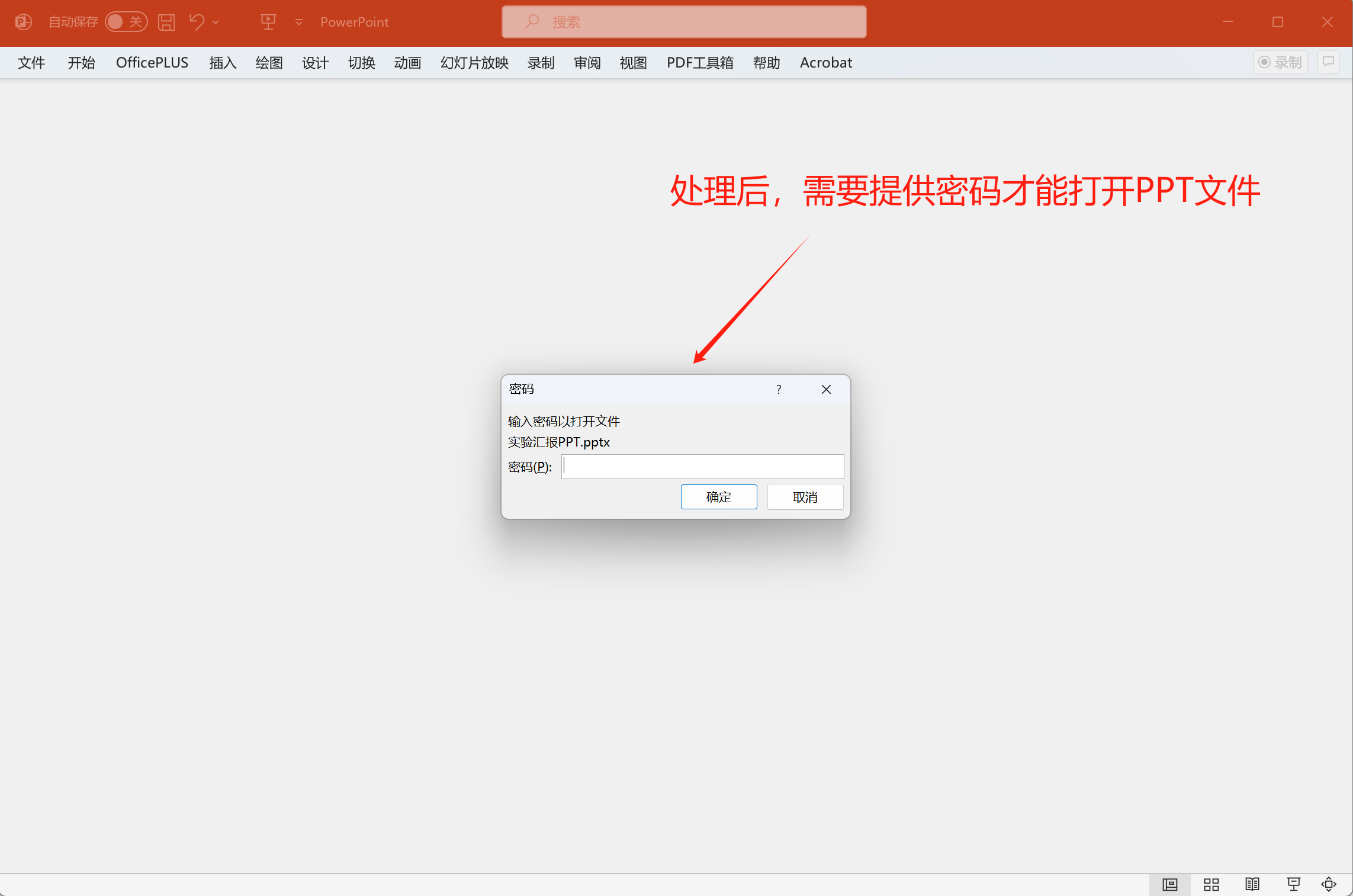Viewport: 1353px width, 896px height.
Task: Cancel the password dialog via 取消
Action: (805, 497)
